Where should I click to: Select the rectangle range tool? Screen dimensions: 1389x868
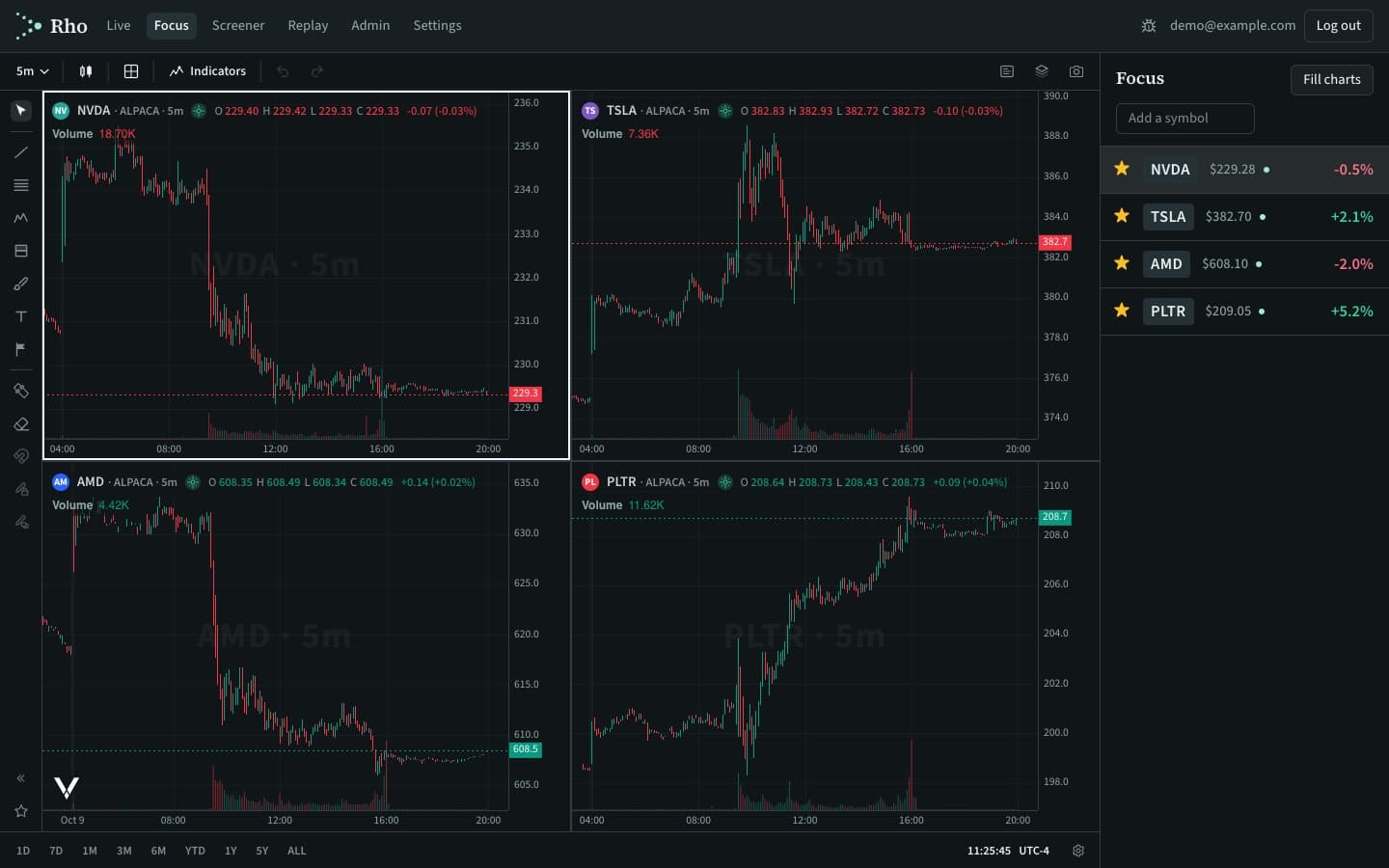coord(20,251)
